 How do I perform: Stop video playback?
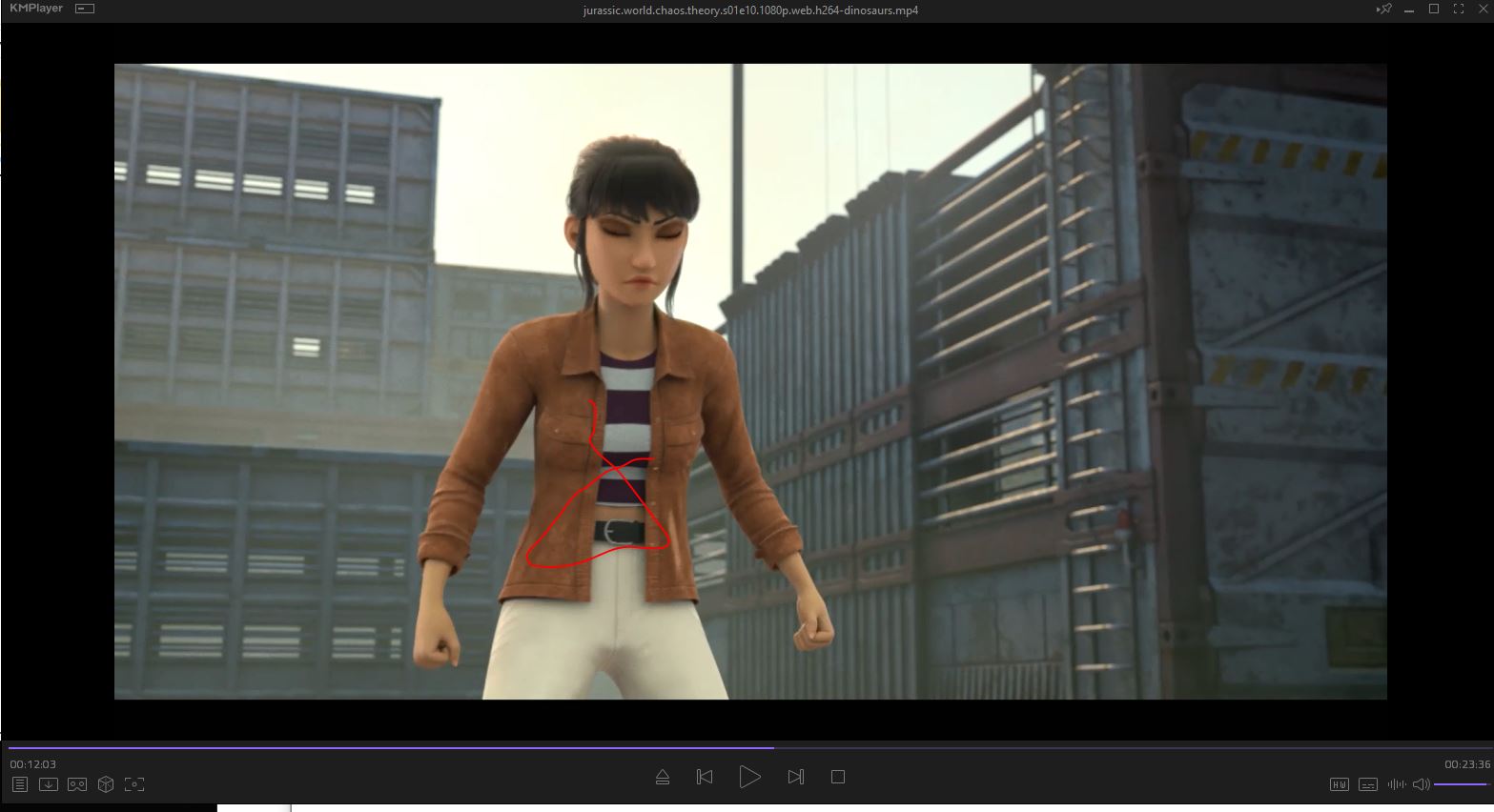click(838, 777)
